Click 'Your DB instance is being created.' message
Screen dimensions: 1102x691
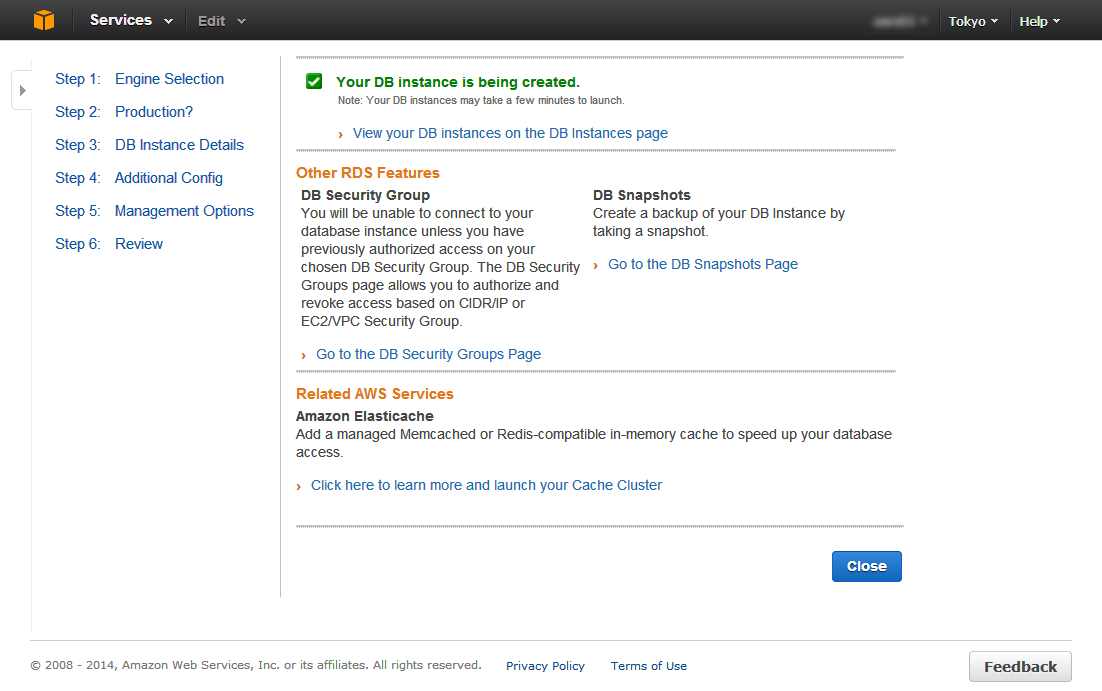(458, 82)
